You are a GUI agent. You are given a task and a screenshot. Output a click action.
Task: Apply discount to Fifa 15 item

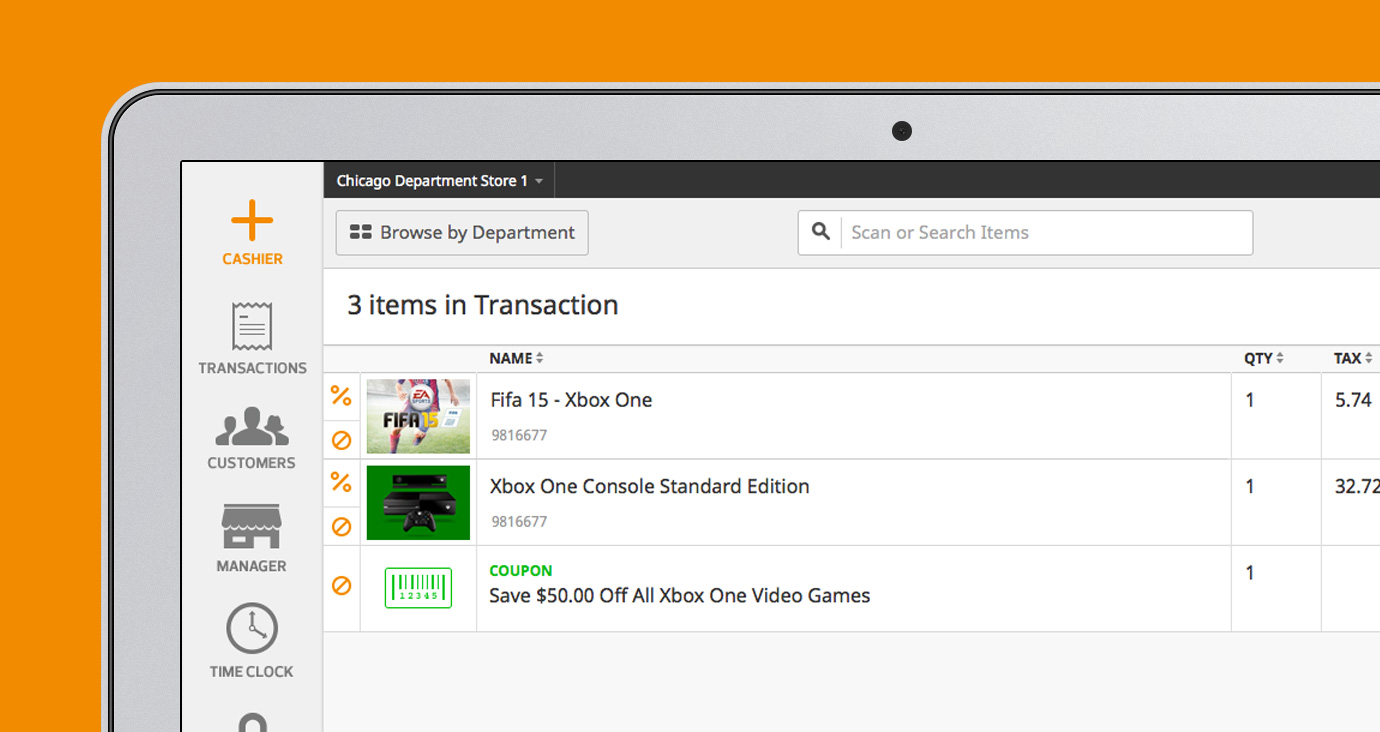341,396
